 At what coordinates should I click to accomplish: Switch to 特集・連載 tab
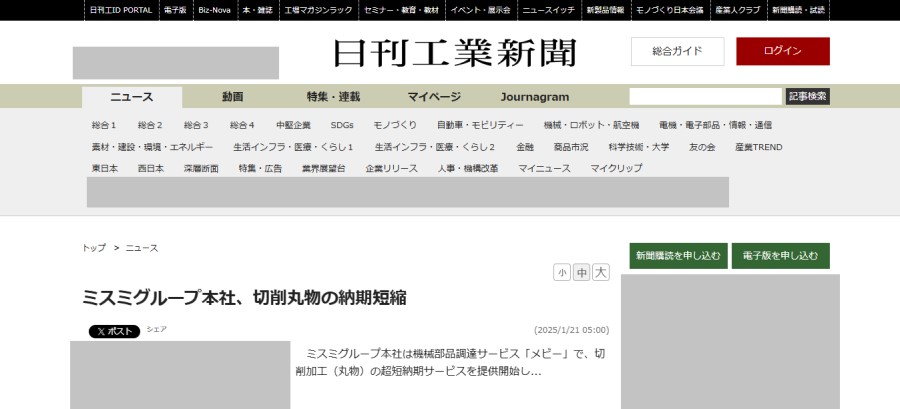[x=333, y=97]
